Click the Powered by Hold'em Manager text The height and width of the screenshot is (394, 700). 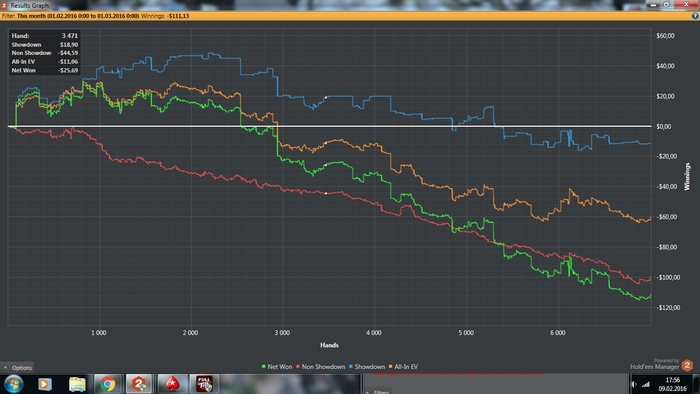tap(654, 364)
